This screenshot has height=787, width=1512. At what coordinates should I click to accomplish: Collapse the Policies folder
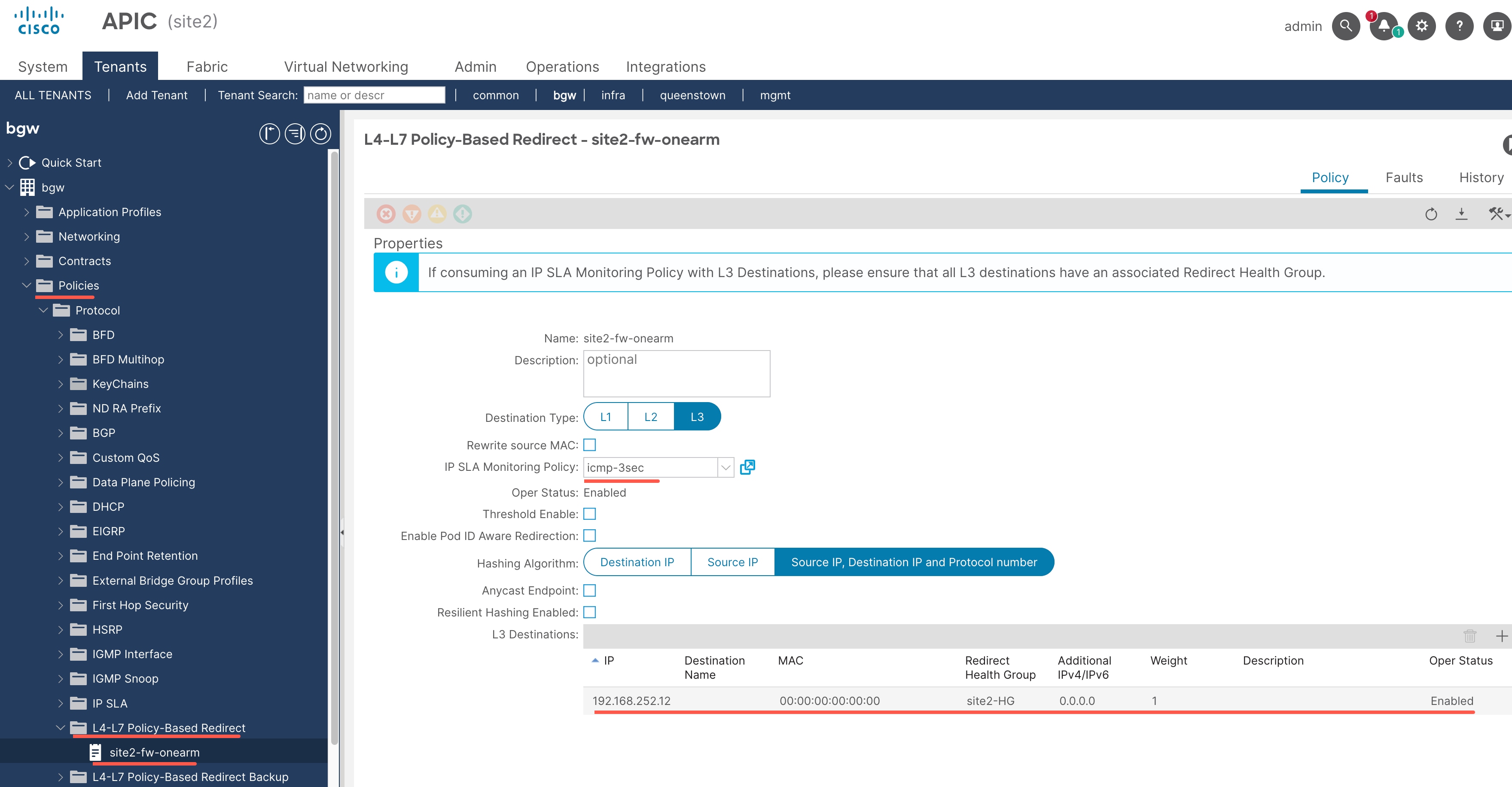(x=26, y=286)
